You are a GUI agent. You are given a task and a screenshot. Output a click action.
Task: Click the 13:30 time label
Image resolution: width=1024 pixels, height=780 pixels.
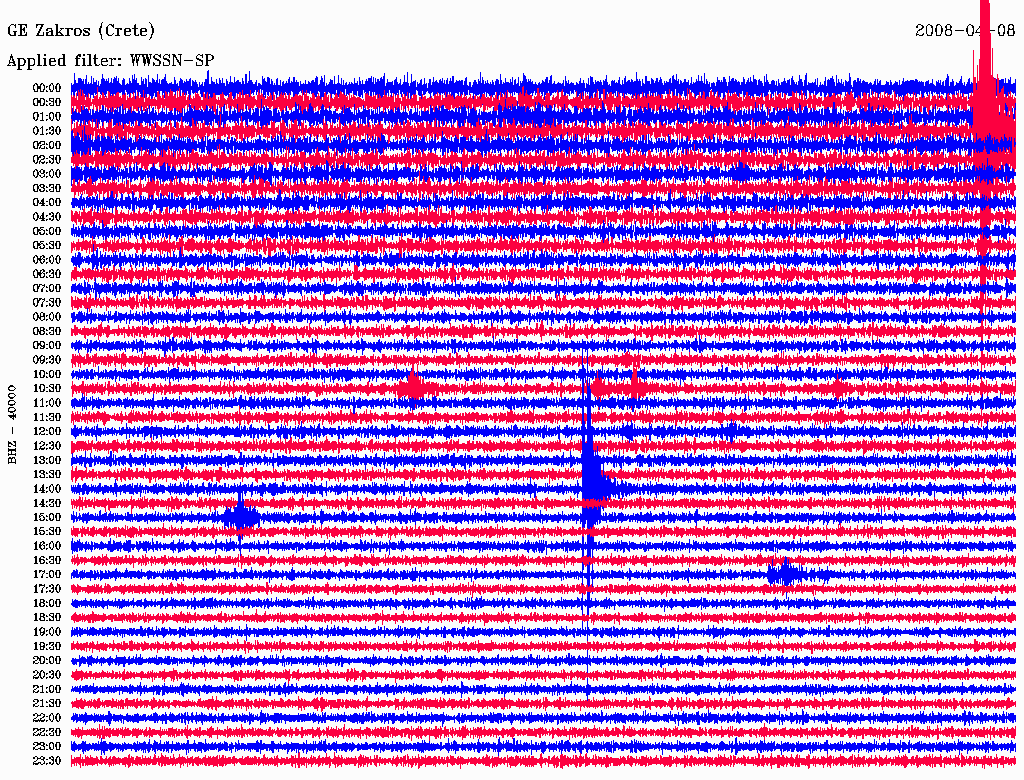coord(47,474)
